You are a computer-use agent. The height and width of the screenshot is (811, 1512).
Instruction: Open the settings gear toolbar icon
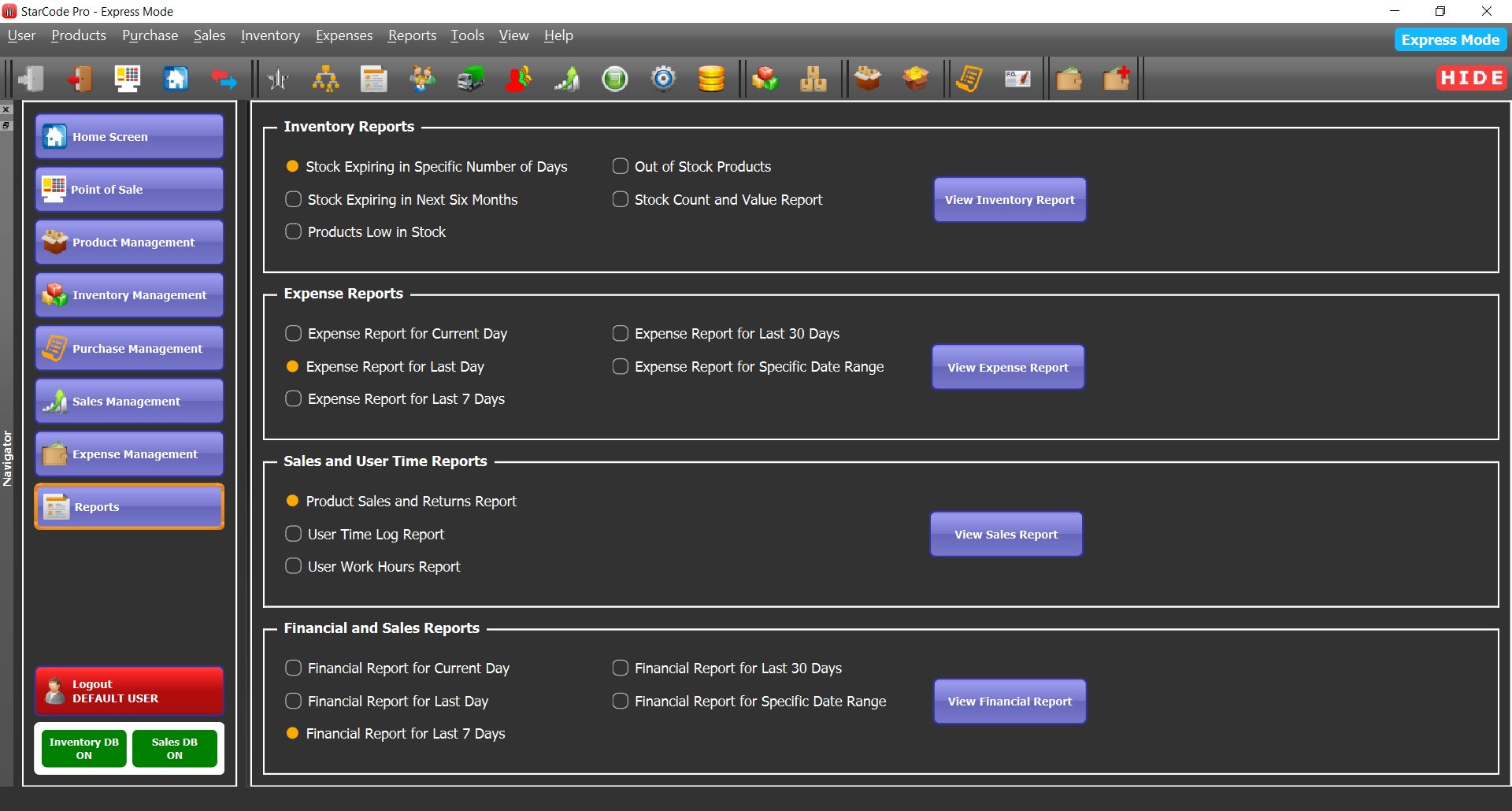tap(664, 78)
